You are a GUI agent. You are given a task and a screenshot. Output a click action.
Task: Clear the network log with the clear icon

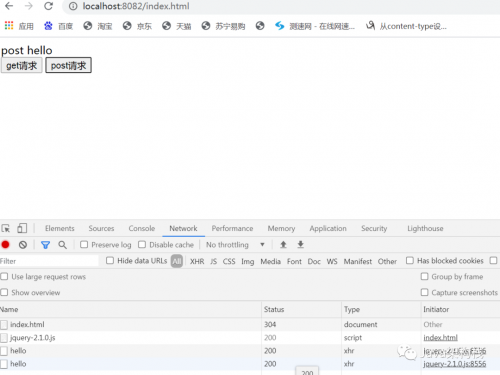coord(23,245)
